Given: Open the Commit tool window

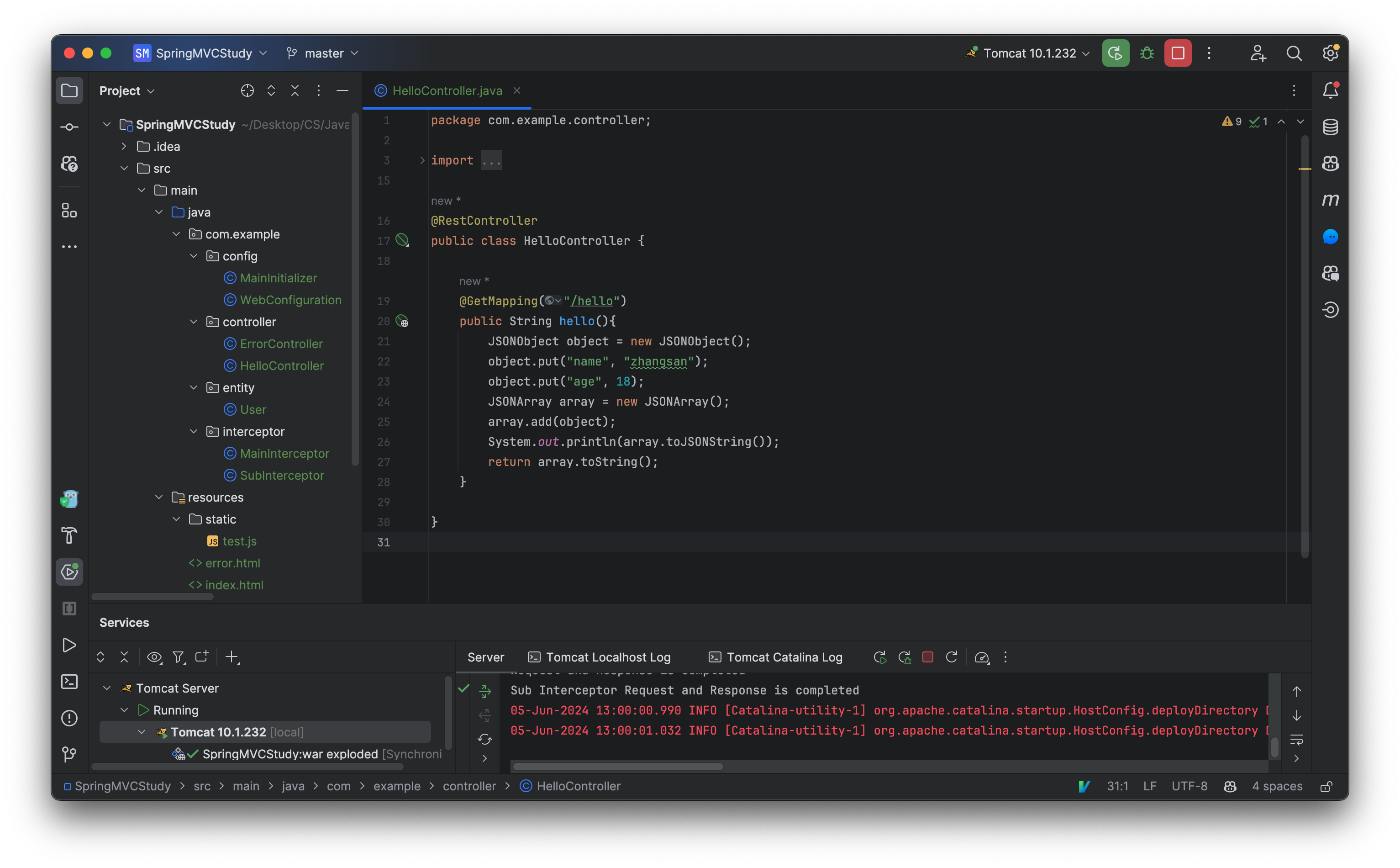Looking at the screenshot, I should [69, 127].
